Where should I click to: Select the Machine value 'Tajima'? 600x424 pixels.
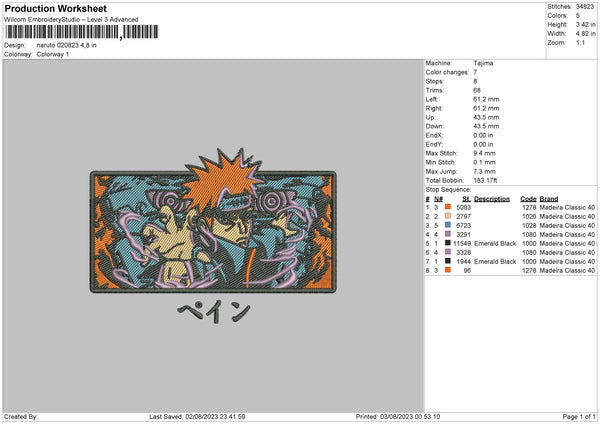483,63
